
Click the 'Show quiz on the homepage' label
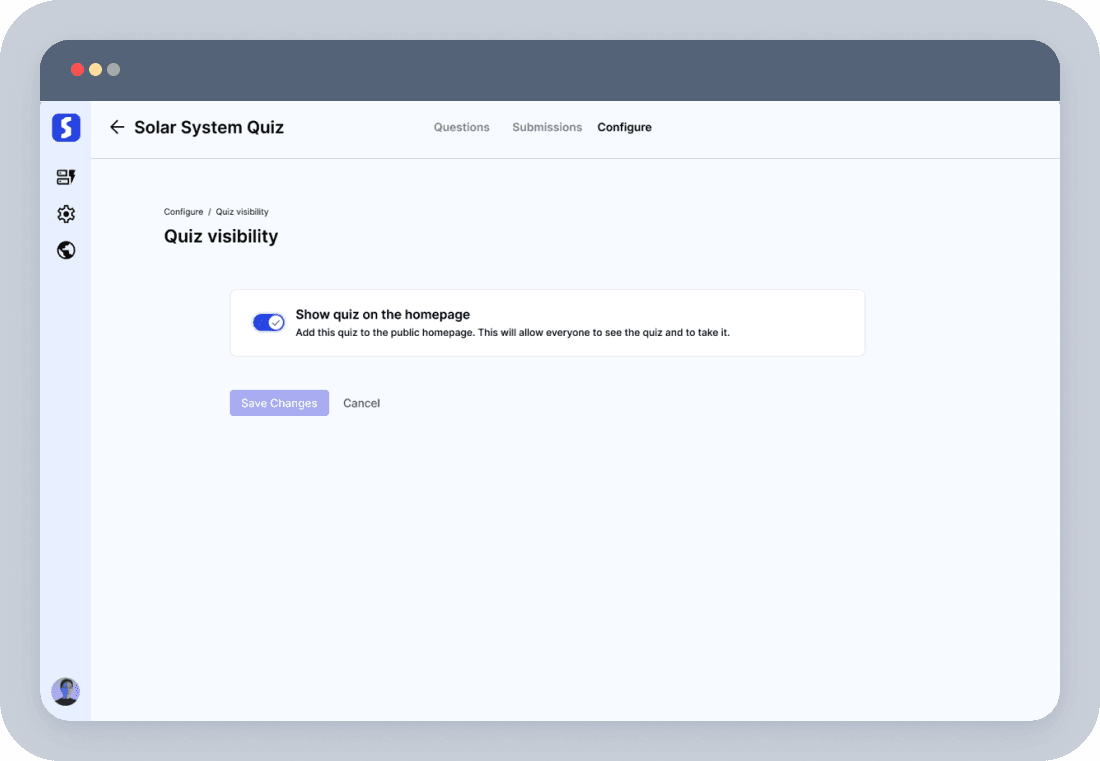(382, 314)
